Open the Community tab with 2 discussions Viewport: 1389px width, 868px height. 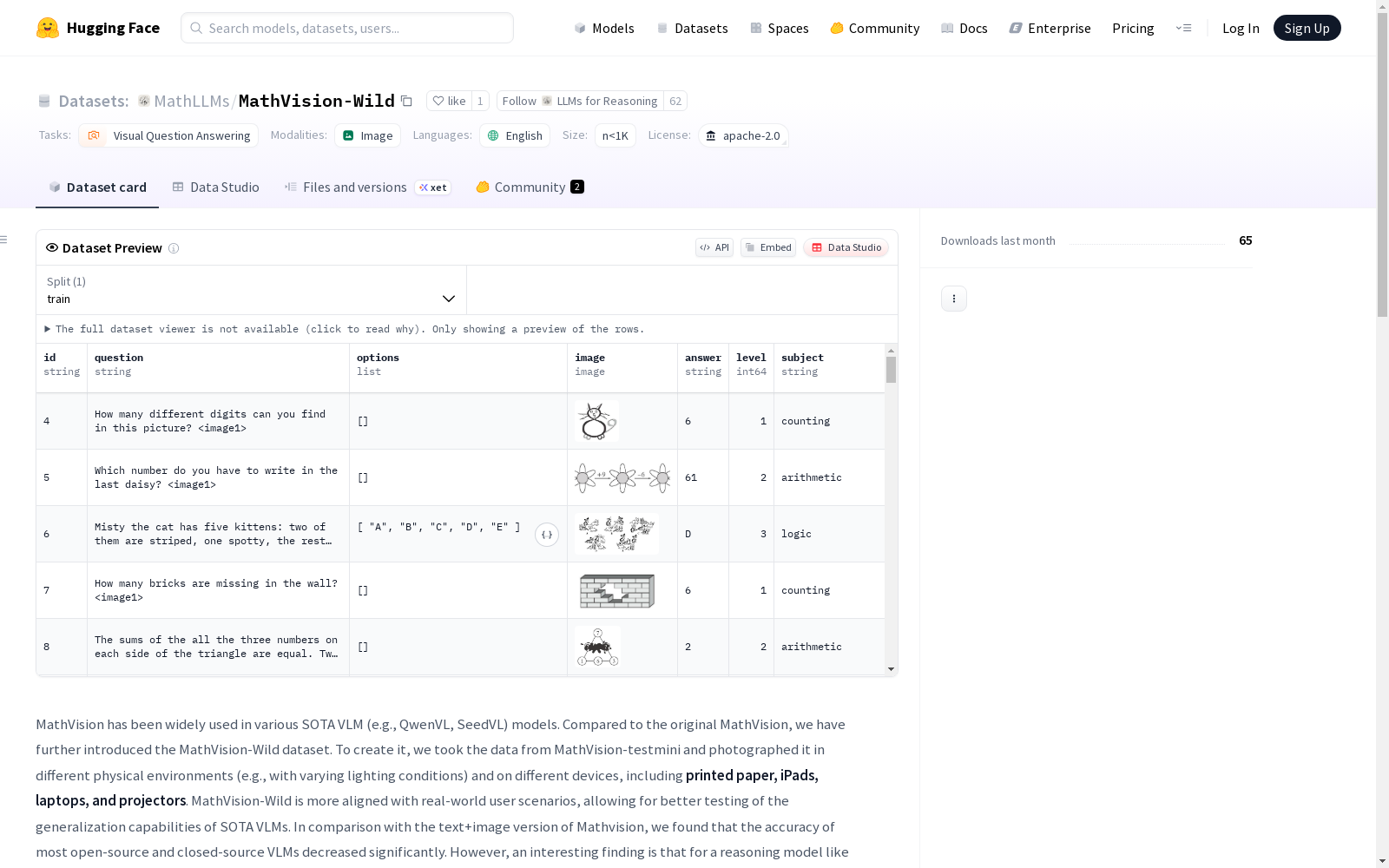click(x=530, y=187)
